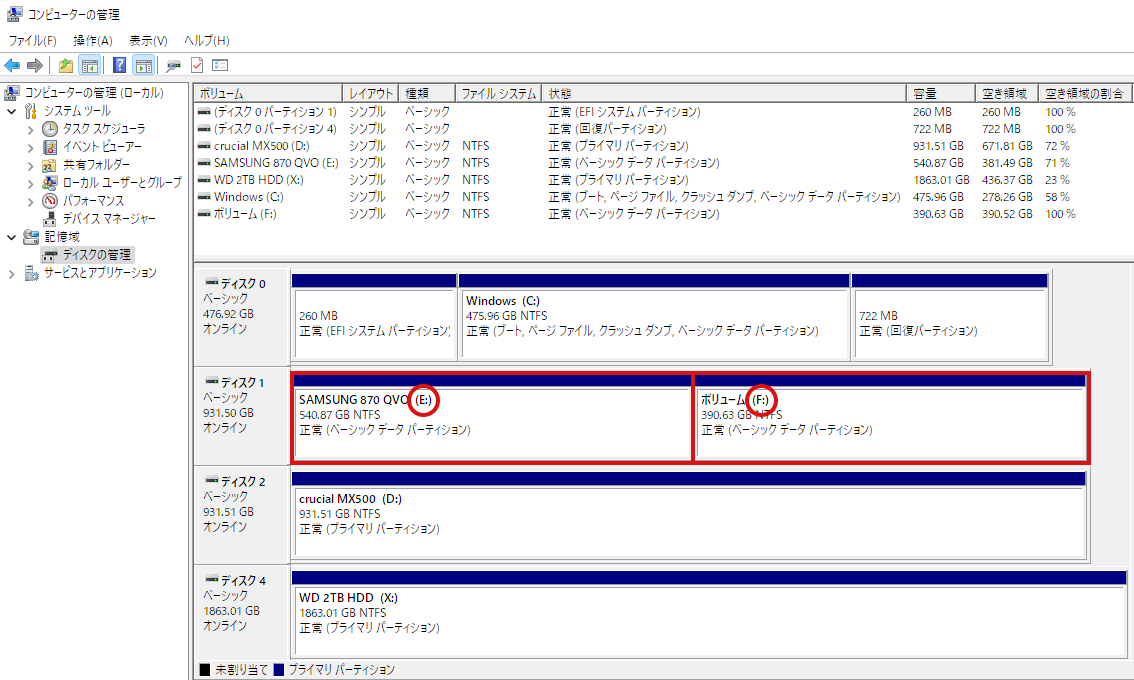Click the black unallocated legend swatch
The image size is (1134, 680).
click(x=205, y=670)
